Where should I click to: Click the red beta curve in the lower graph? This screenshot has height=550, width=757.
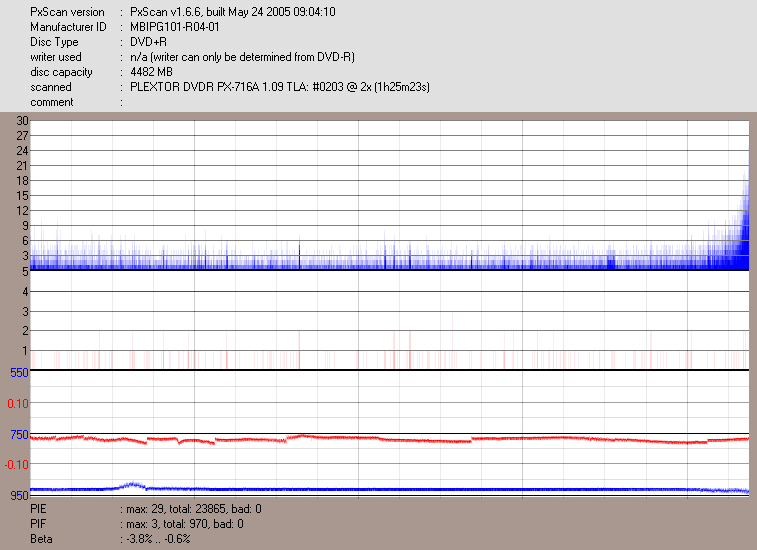click(389, 439)
